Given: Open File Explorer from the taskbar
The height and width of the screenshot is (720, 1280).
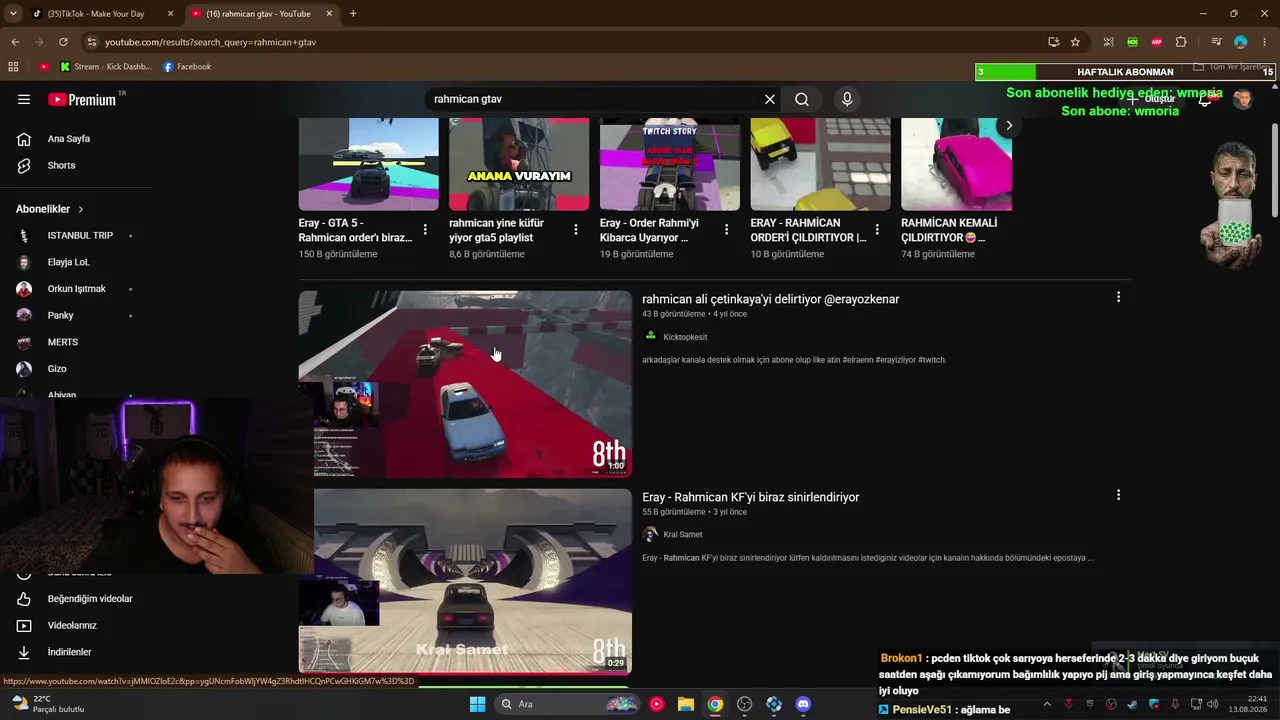Looking at the screenshot, I should tap(686, 704).
